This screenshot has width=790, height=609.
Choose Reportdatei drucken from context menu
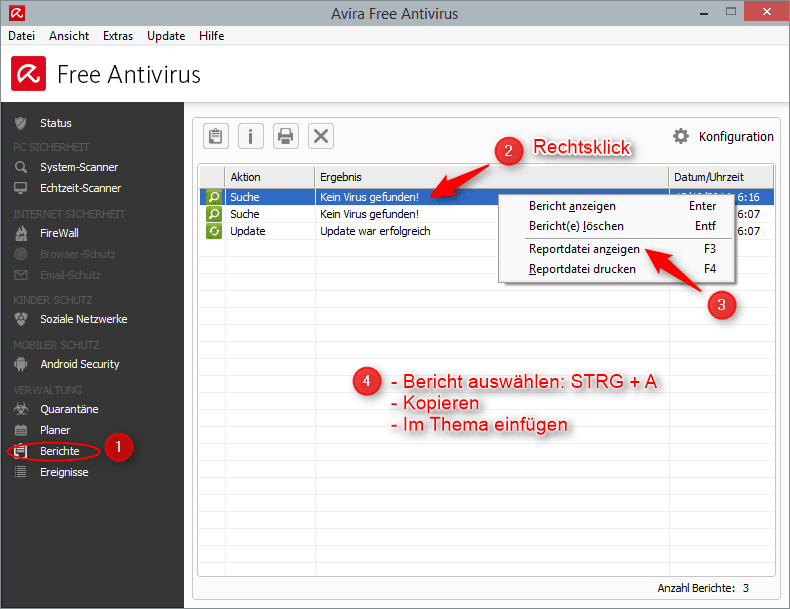pyautogui.click(x=617, y=269)
